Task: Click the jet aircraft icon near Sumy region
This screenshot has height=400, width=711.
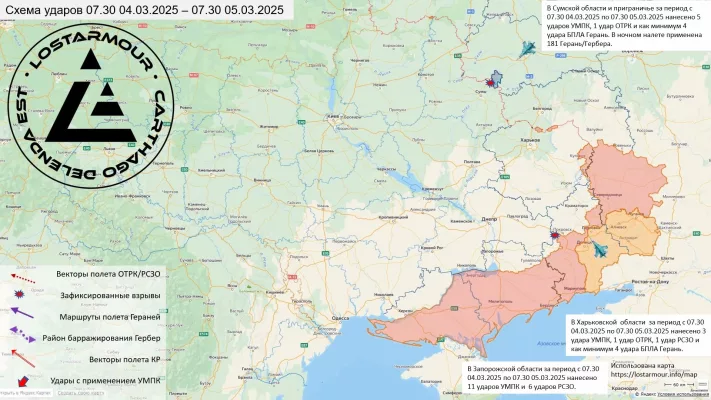Action: coord(527,47)
